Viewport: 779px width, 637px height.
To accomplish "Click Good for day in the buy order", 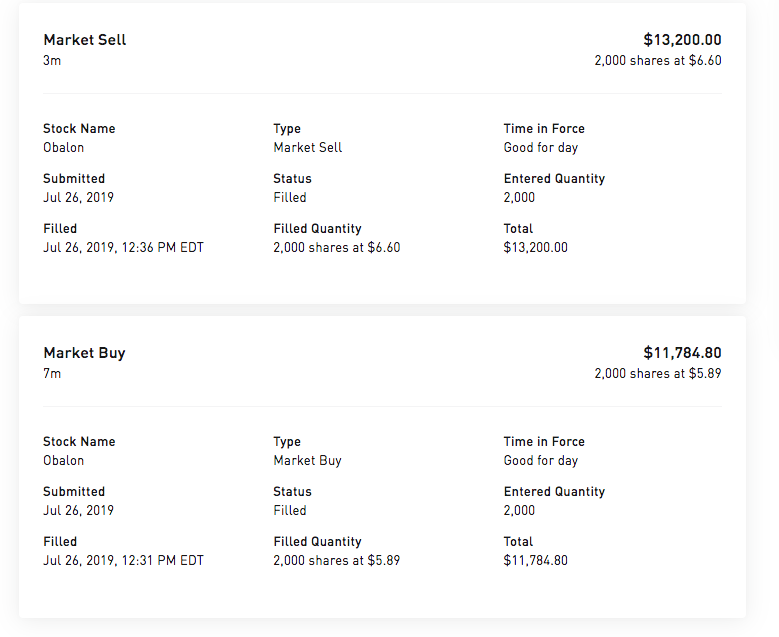I will coord(541,460).
